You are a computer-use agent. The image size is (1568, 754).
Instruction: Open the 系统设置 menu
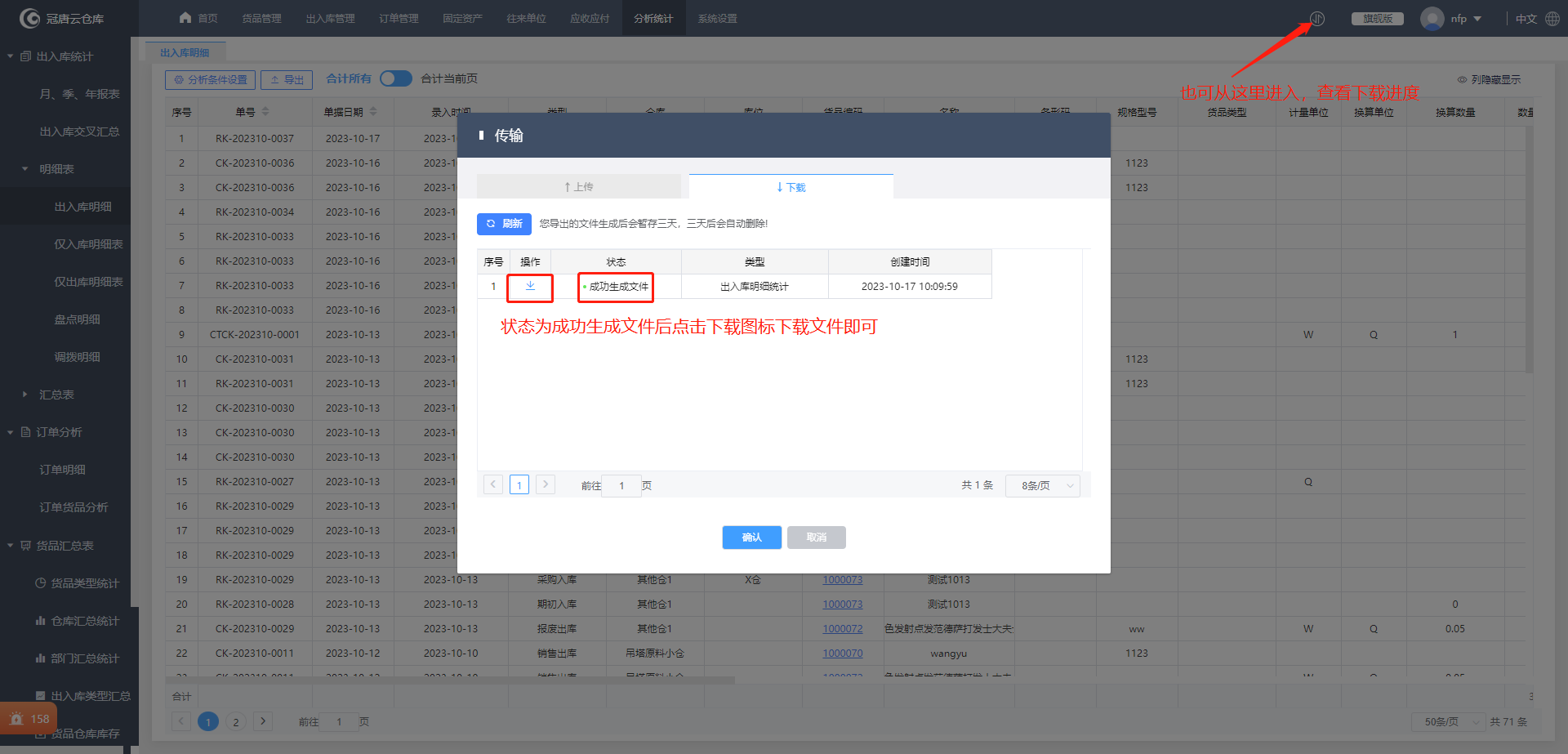pos(717,18)
